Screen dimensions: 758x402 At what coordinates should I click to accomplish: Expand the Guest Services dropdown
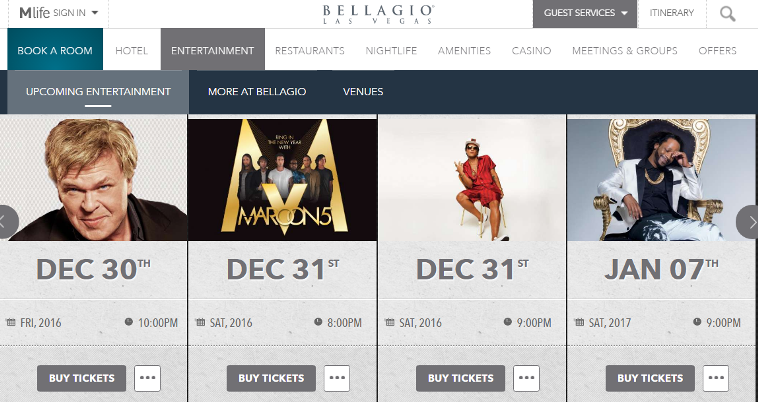[585, 14]
